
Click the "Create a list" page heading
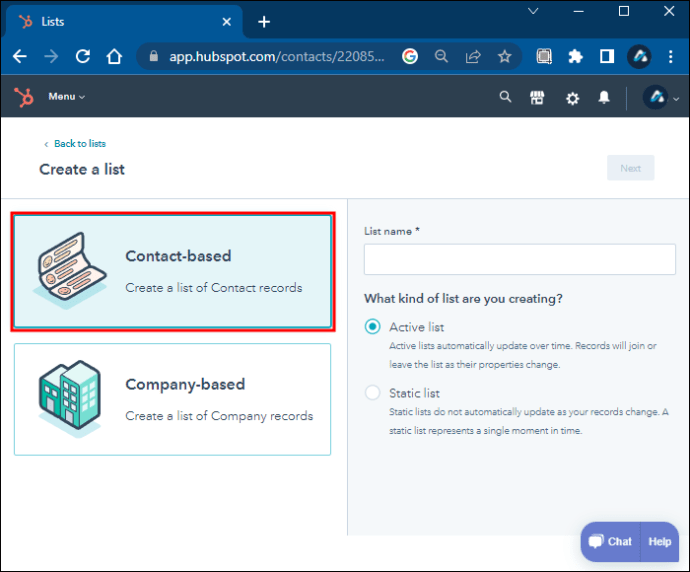pos(82,169)
